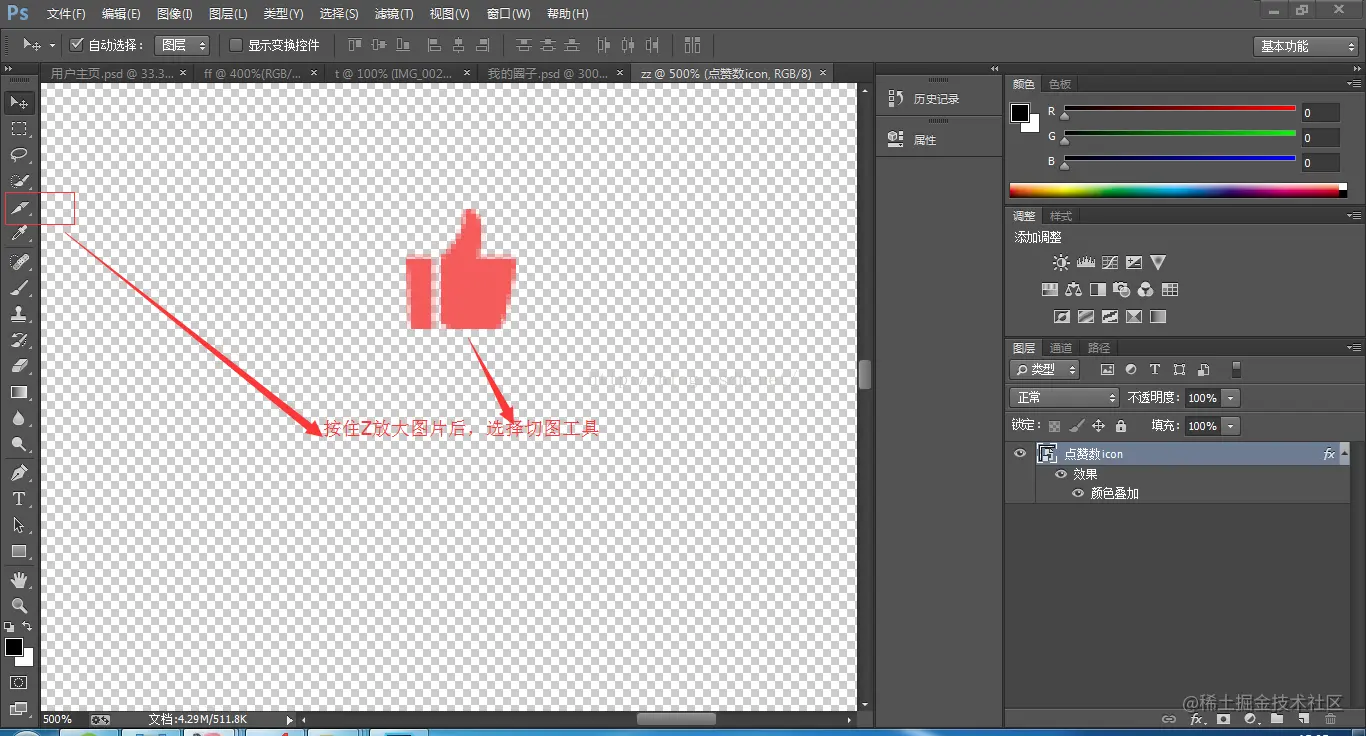Open the Layers panel options menu
This screenshot has height=736, width=1366.
click(x=1354, y=348)
